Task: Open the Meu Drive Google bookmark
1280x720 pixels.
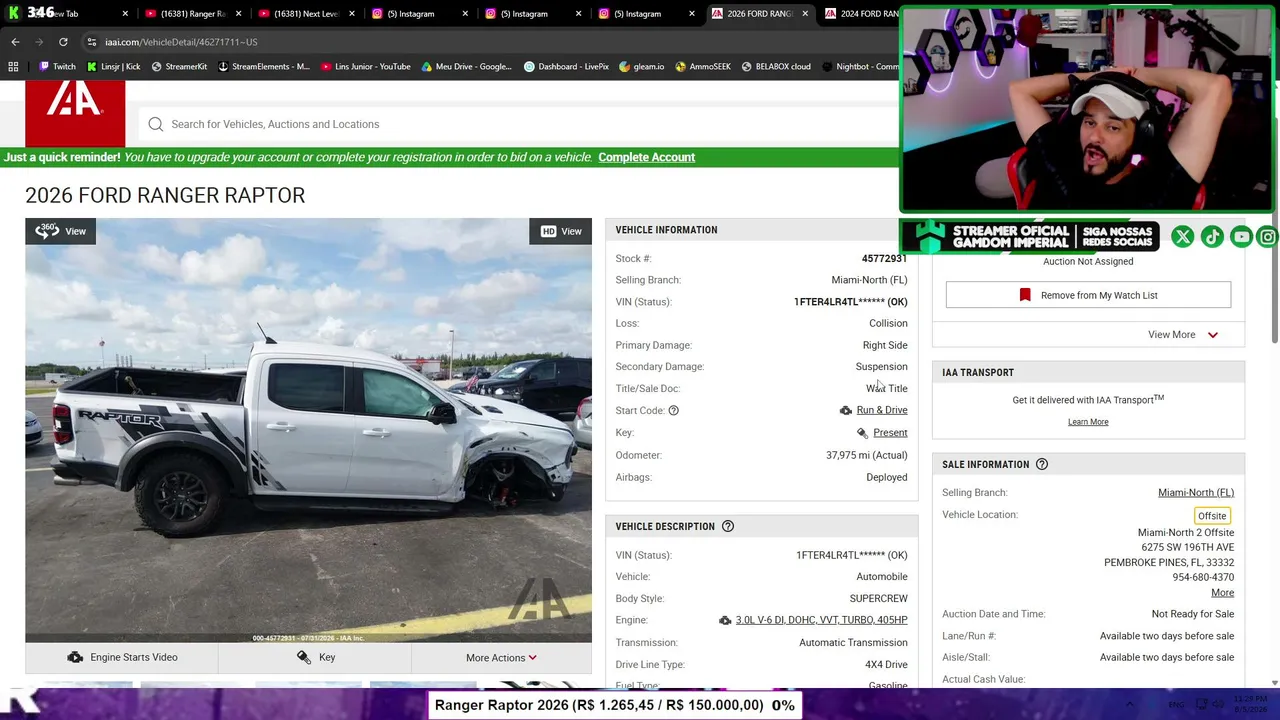Action: point(467,67)
